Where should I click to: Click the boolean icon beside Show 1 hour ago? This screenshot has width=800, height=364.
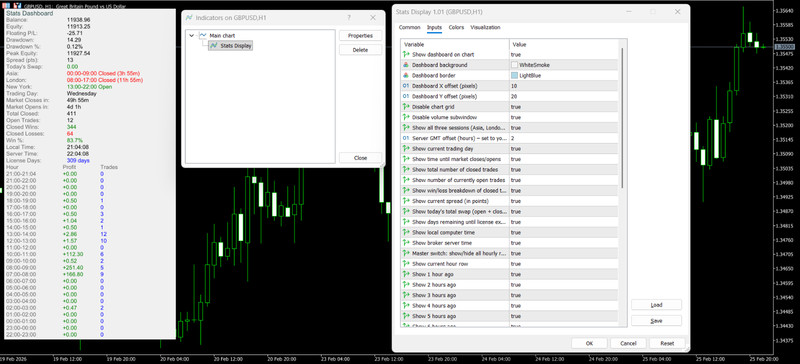tap(406, 274)
